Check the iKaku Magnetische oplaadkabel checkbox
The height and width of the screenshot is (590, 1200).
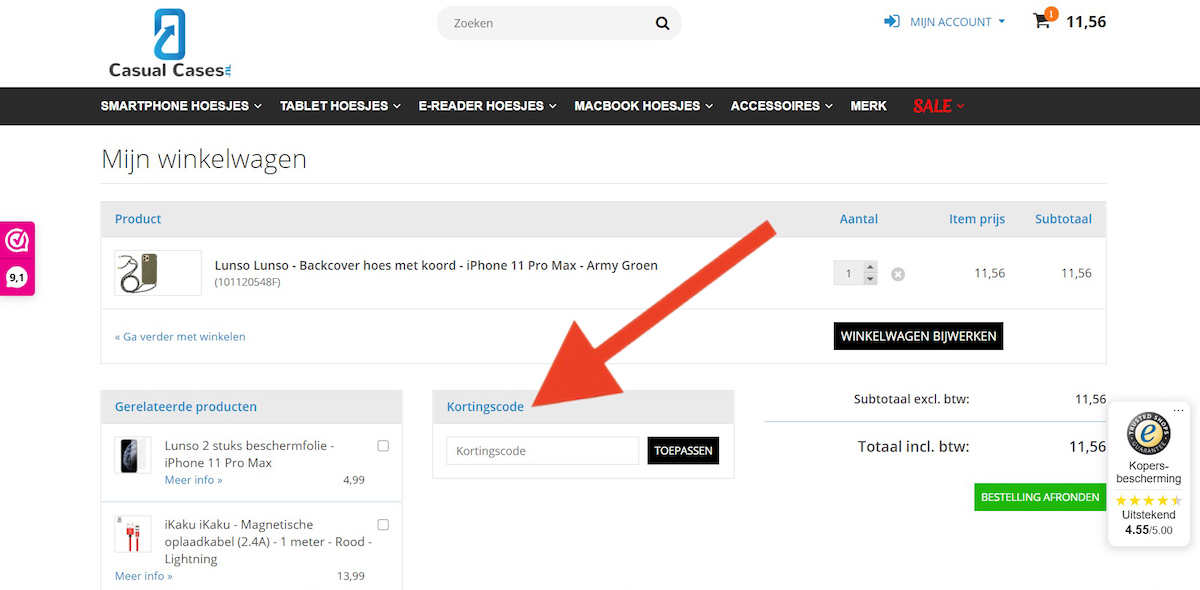[x=383, y=525]
